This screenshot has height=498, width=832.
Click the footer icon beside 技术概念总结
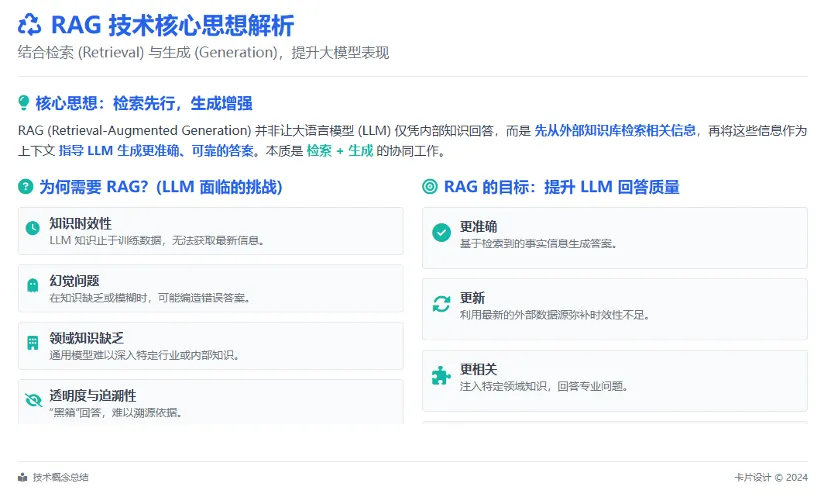(23, 477)
